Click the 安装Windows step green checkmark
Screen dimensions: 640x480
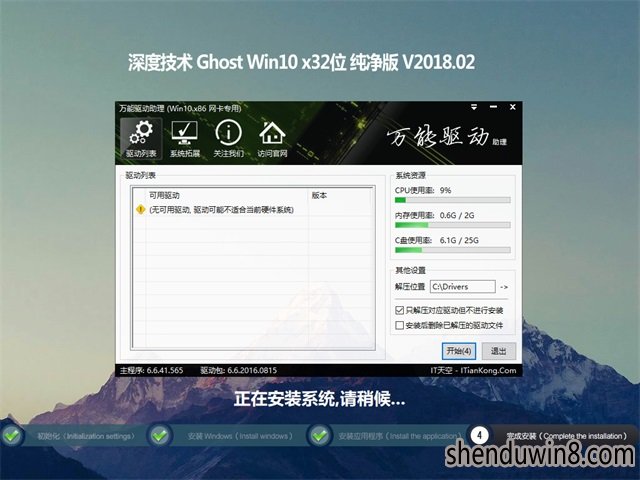[160, 436]
